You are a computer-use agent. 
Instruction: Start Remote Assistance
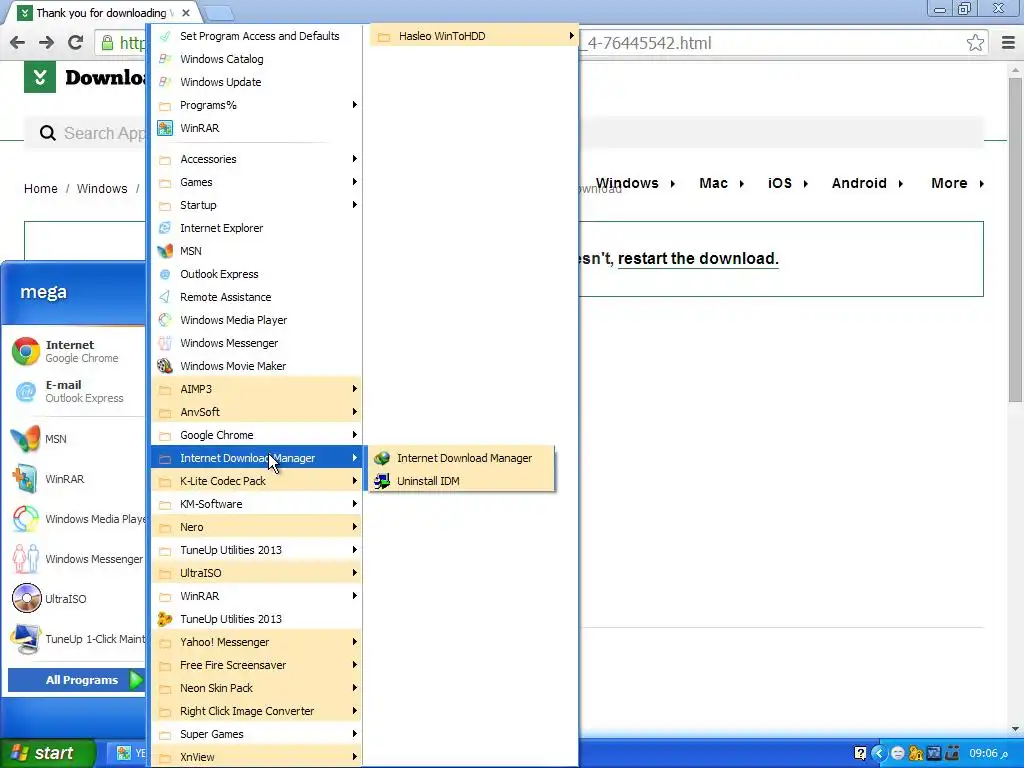pos(257,296)
